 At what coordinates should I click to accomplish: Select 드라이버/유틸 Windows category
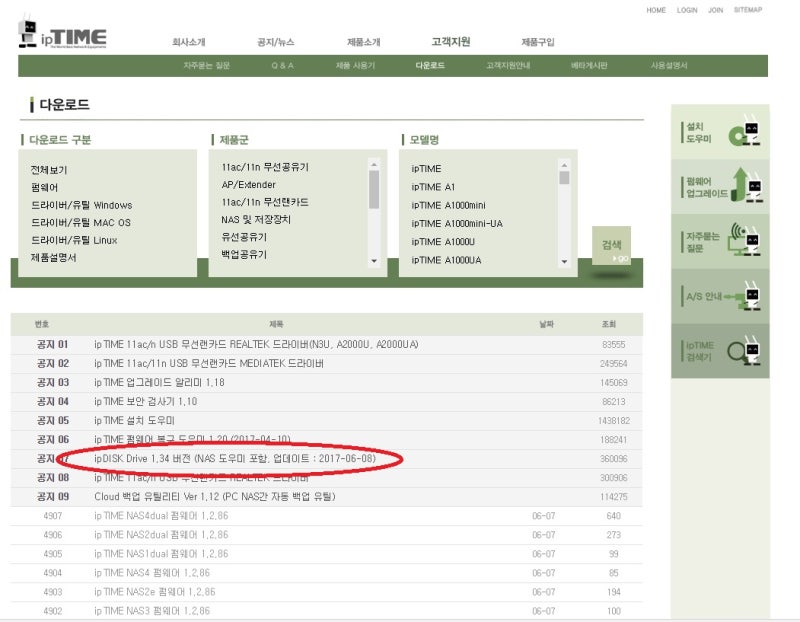82,205
